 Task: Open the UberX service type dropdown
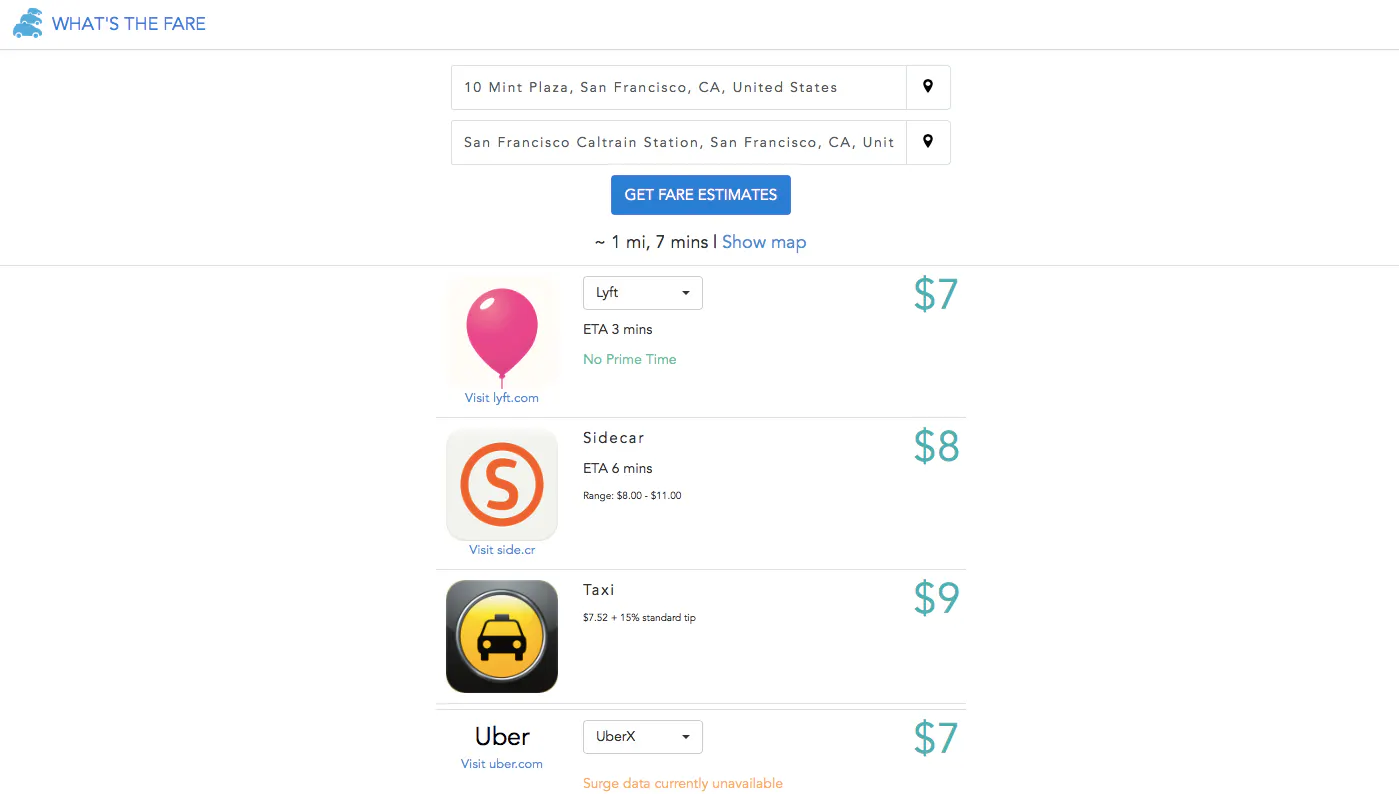pyautogui.click(x=643, y=737)
